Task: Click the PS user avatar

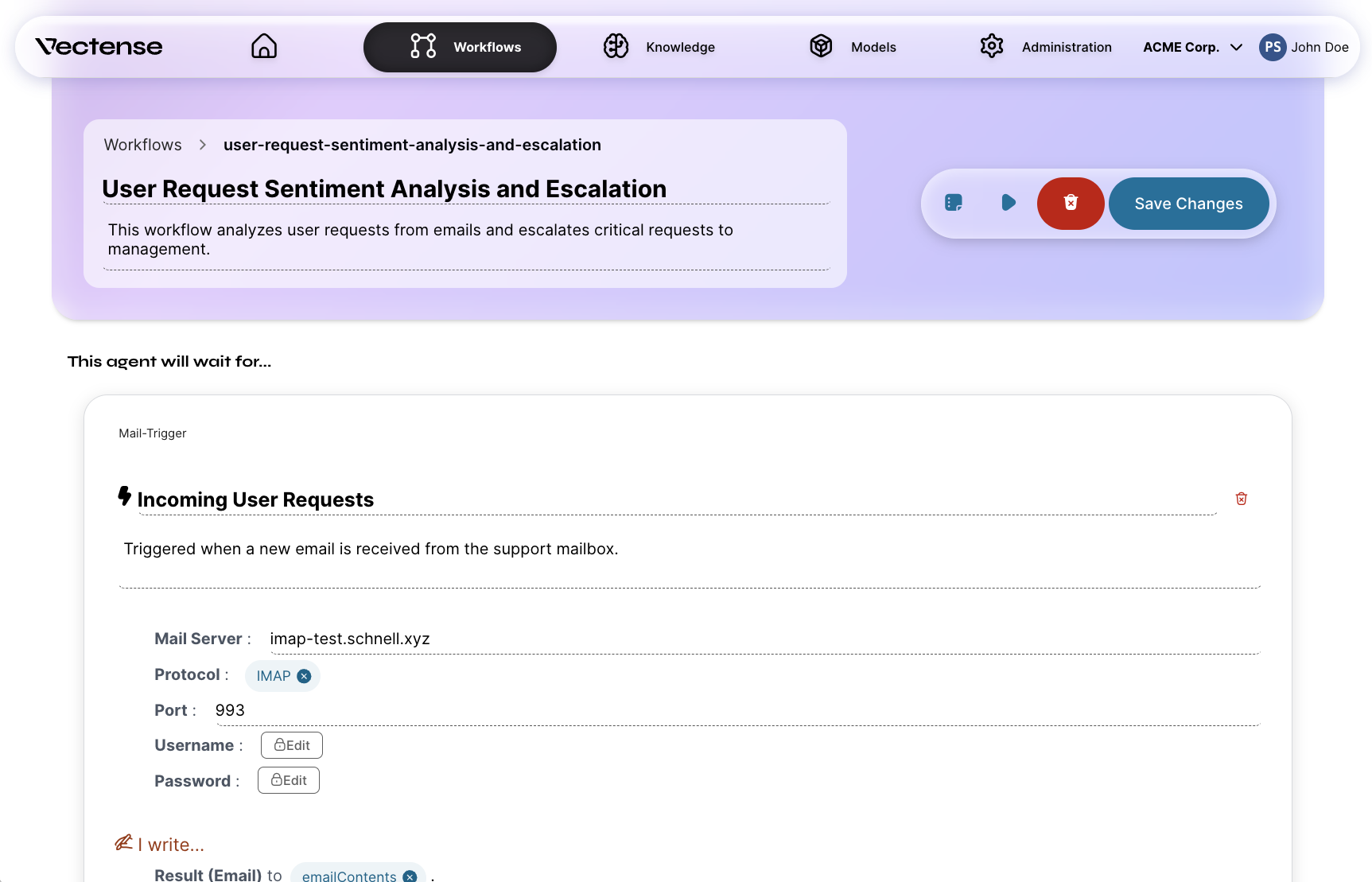Action: [x=1273, y=47]
